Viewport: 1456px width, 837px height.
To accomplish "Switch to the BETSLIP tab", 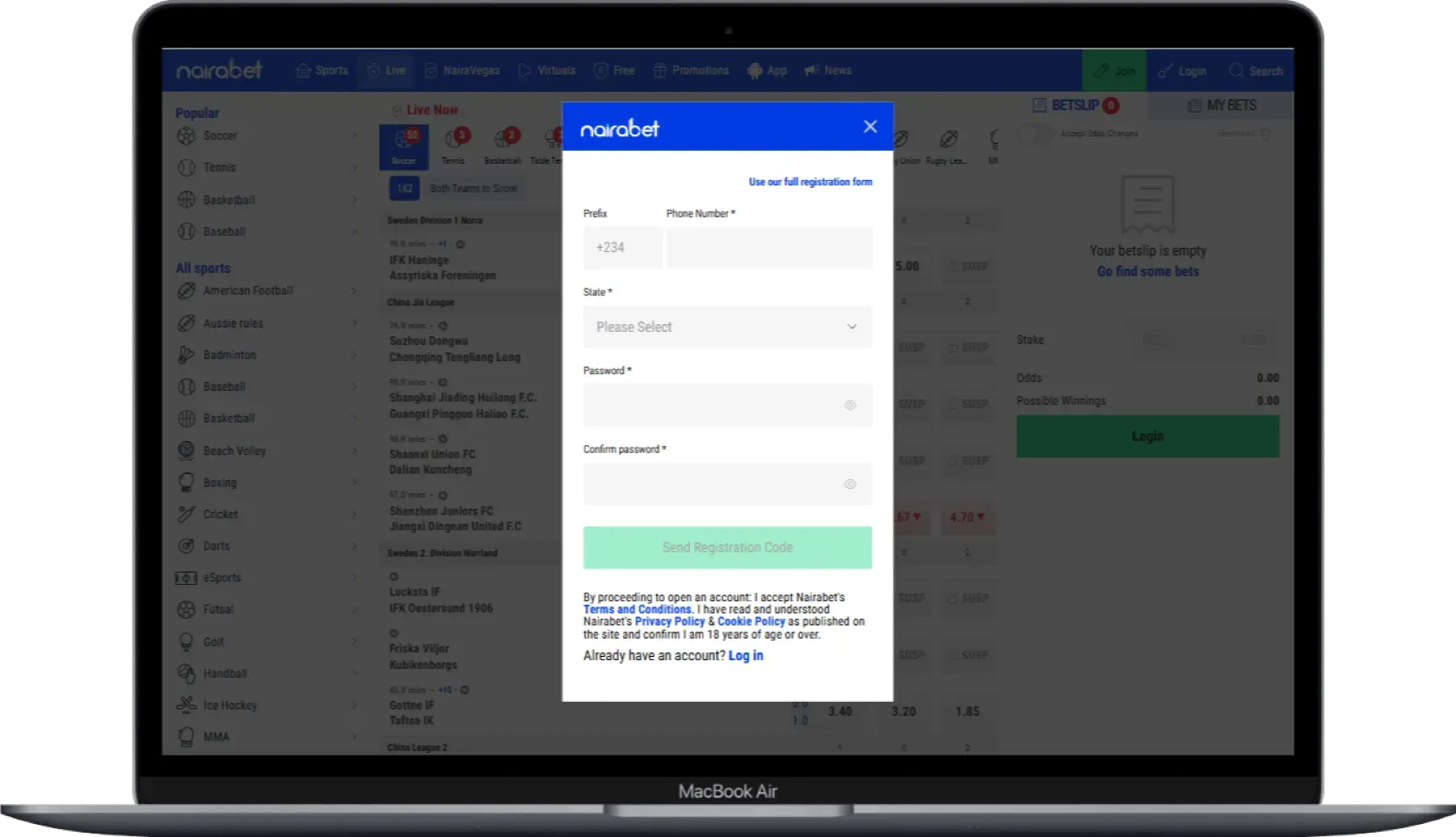I will pos(1076,105).
